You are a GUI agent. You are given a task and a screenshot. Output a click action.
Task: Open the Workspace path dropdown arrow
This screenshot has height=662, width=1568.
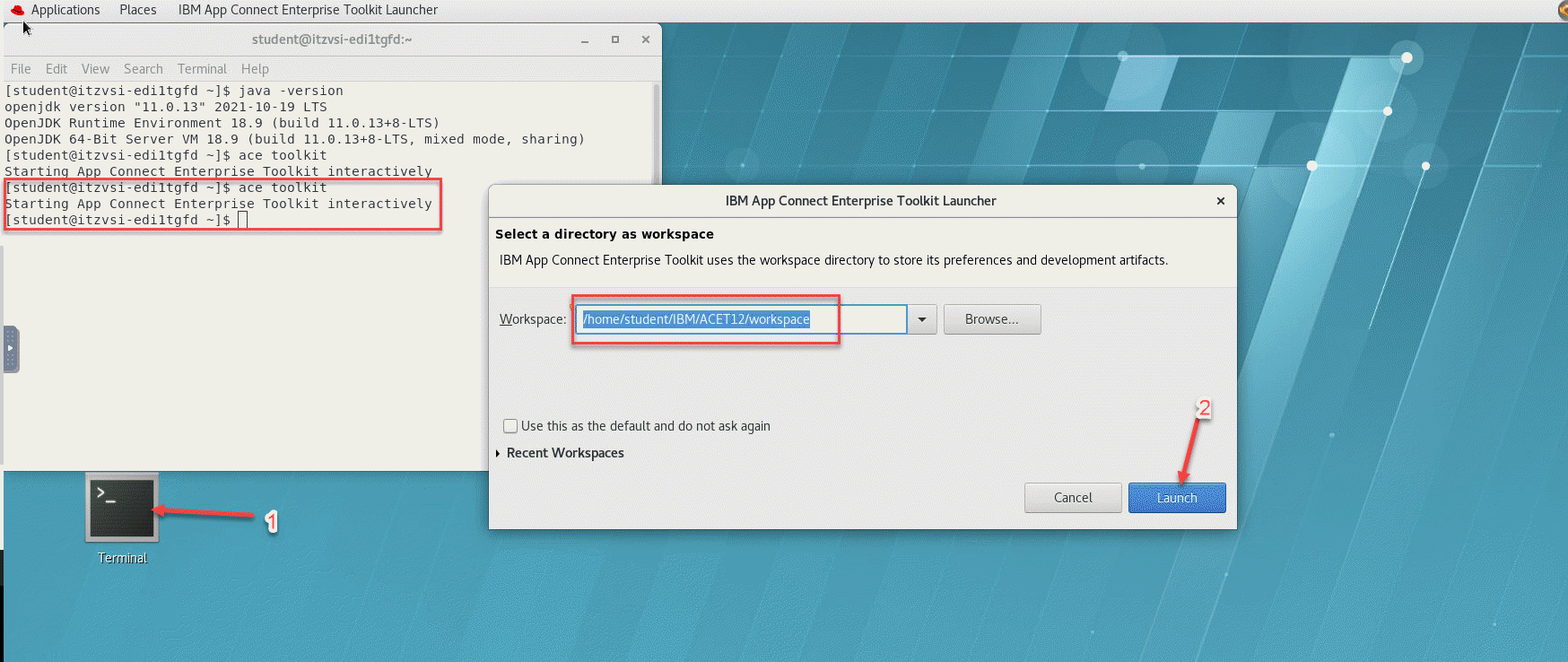pyautogui.click(x=922, y=319)
